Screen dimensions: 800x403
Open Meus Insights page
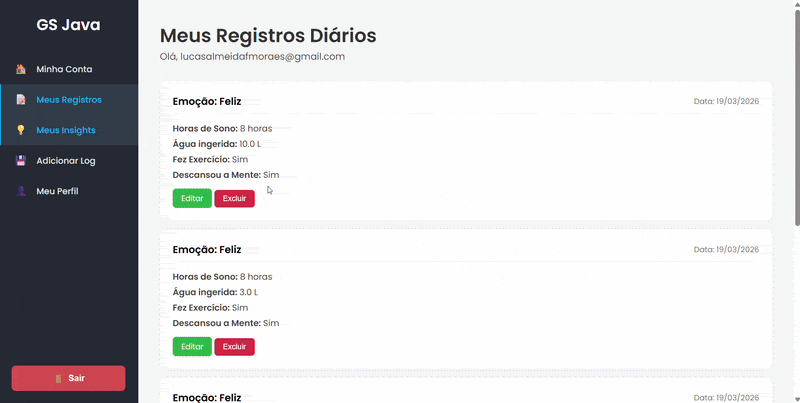coord(69,130)
